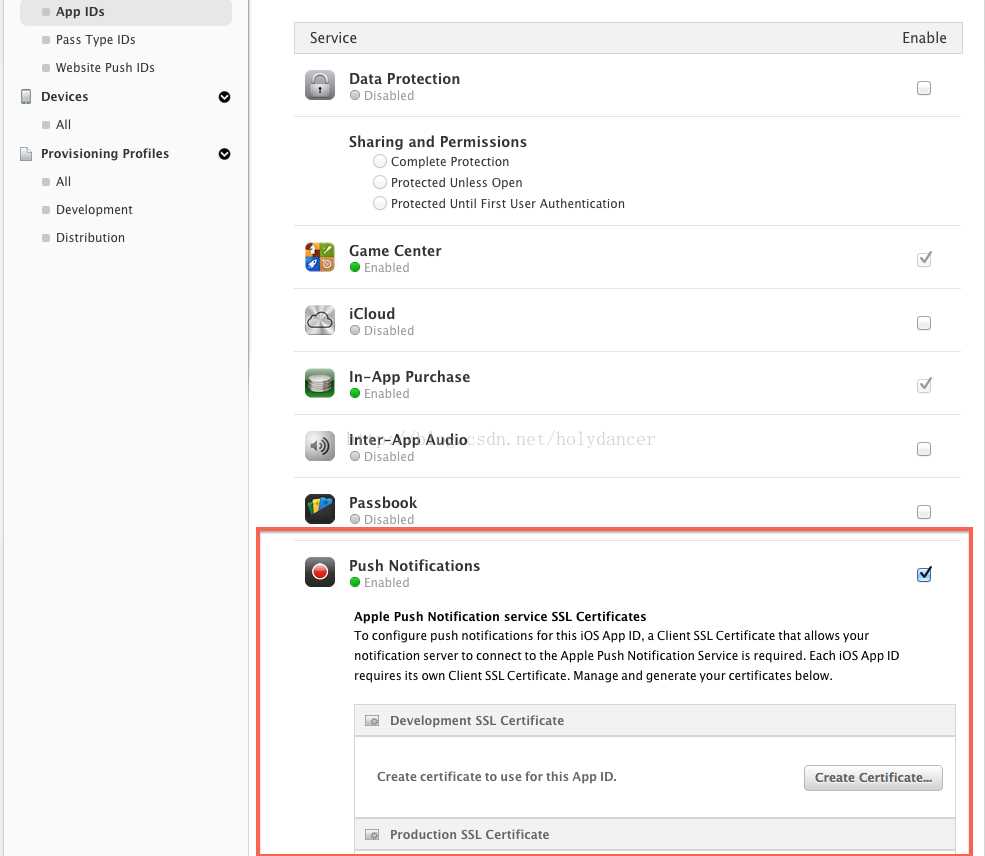The height and width of the screenshot is (856, 985).
Task: Click the Development SSL Certificate icon
Action: (x=372, y=720)
